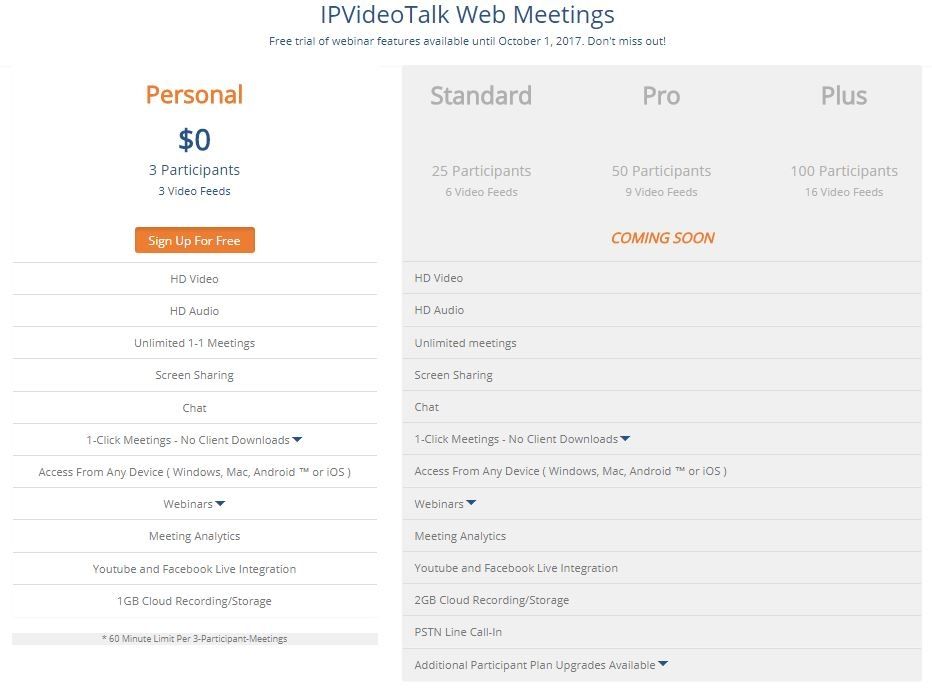Screen dimensions: 932x697
Task: Select the Plus plan heading
Action: click(x=843, y=95)
